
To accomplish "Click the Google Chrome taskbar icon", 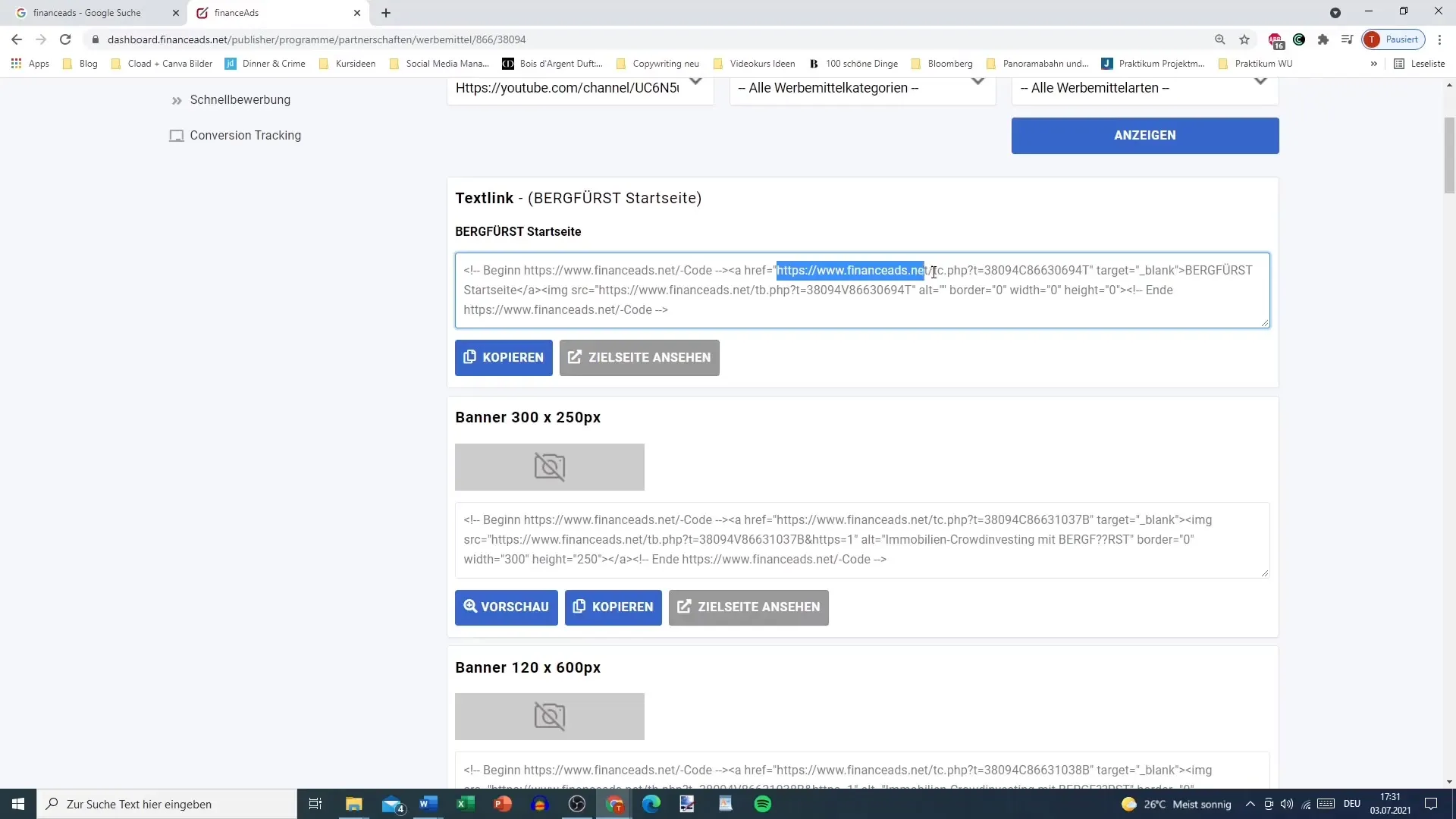I will tap(614, 804).
